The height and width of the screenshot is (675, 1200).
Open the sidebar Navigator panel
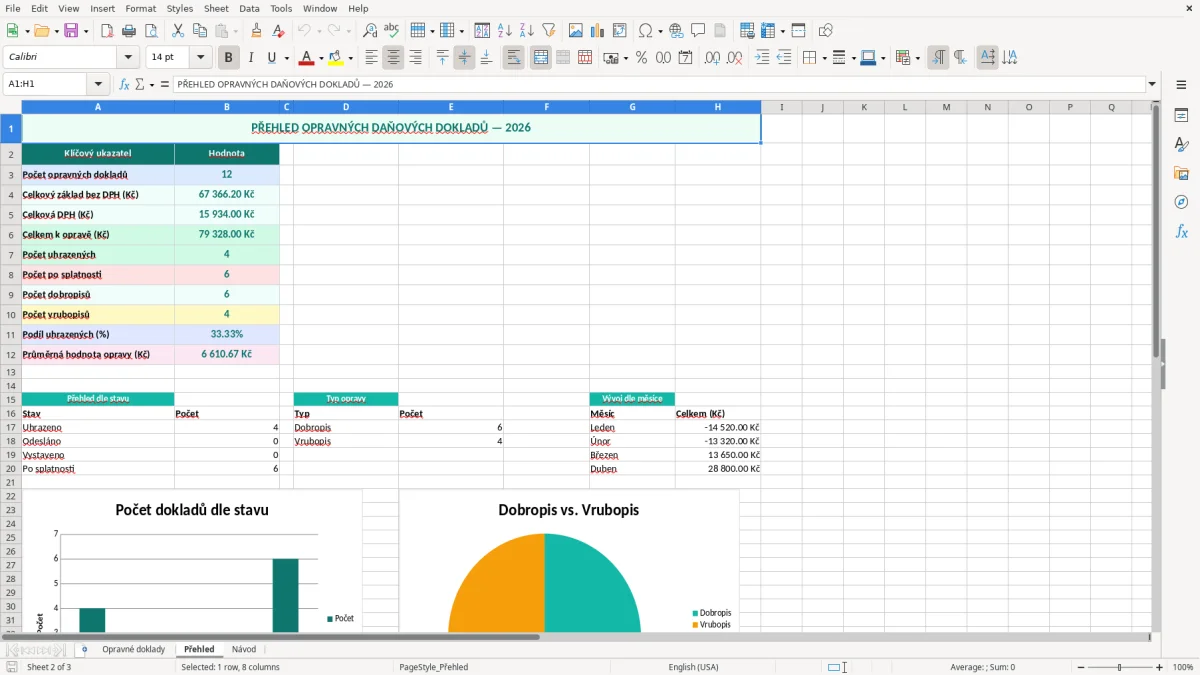[x=1181, y=202]
